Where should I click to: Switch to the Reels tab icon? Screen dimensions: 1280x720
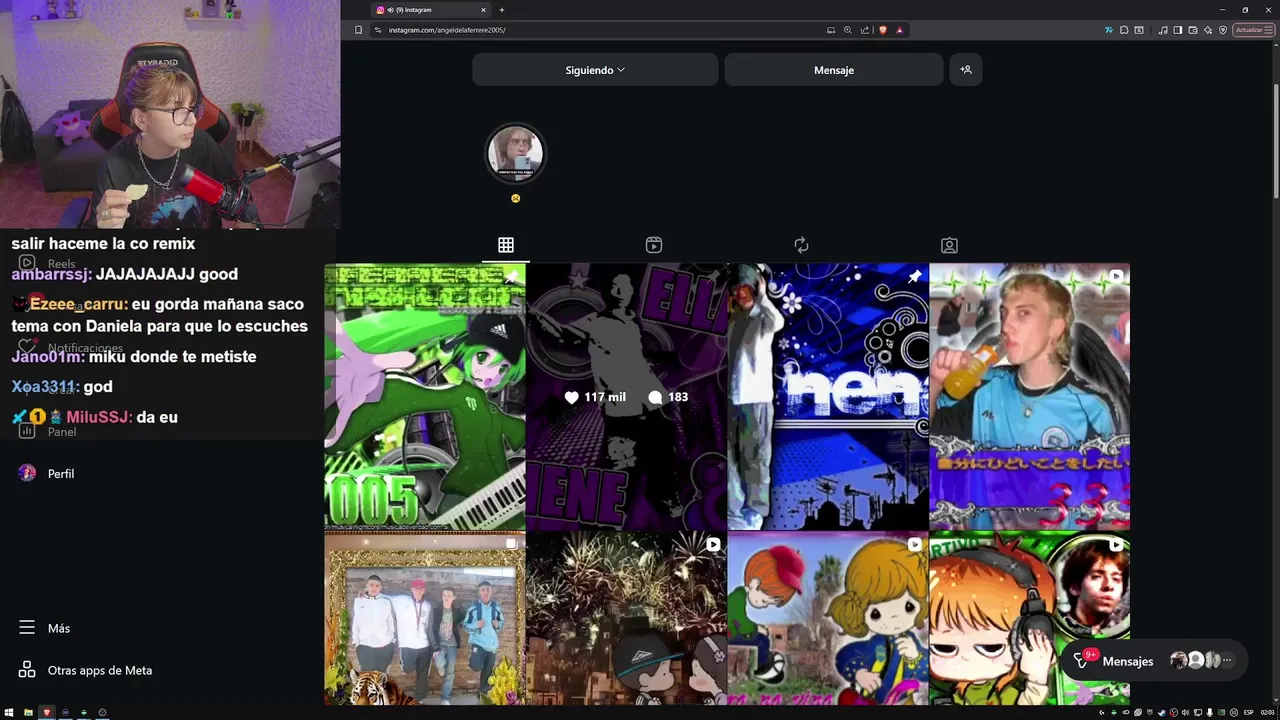point(654,245)
